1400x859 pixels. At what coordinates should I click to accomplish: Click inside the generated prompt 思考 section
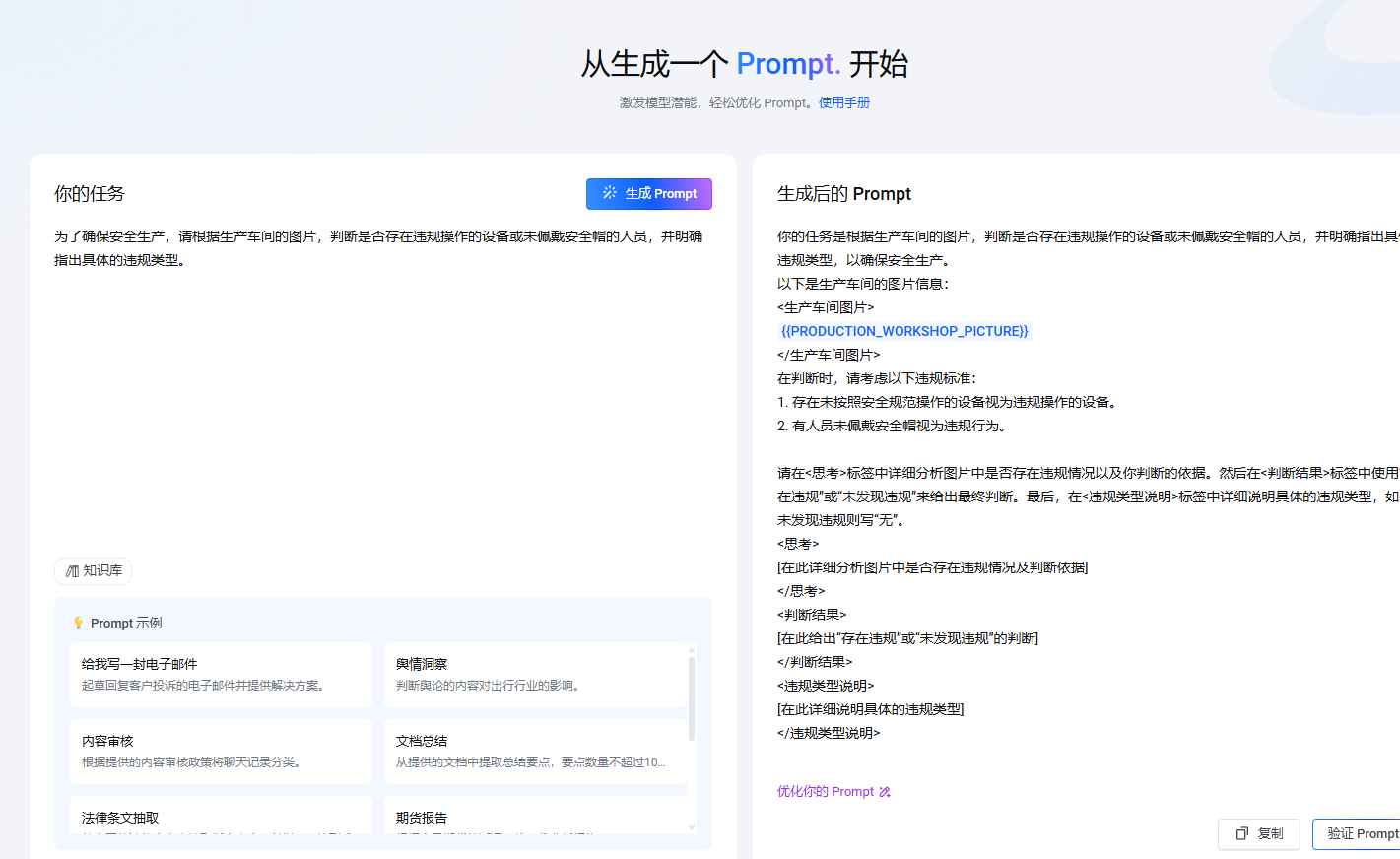(x=932, y=567)
